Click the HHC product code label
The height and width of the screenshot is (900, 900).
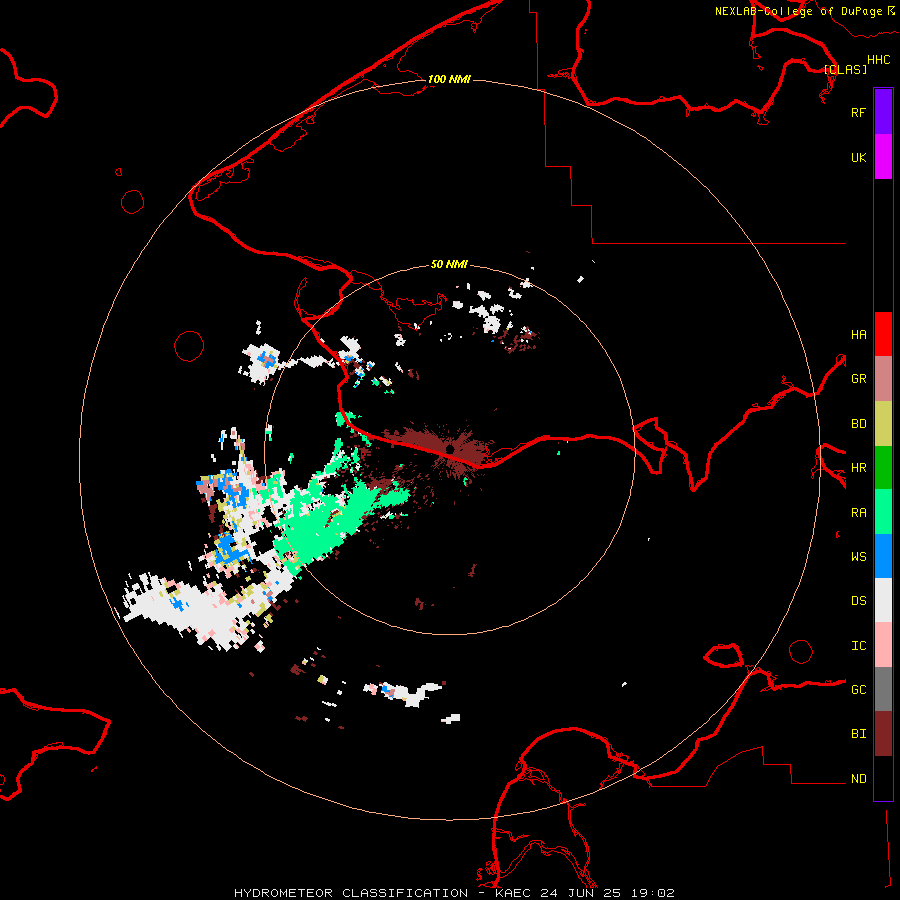[x=878, y=60]
